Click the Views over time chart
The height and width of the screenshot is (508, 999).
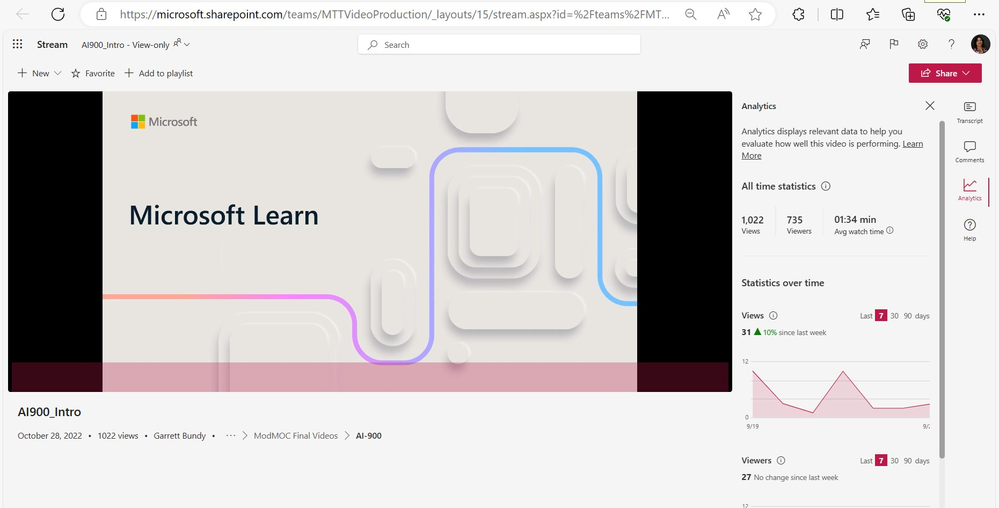(840, 391)
